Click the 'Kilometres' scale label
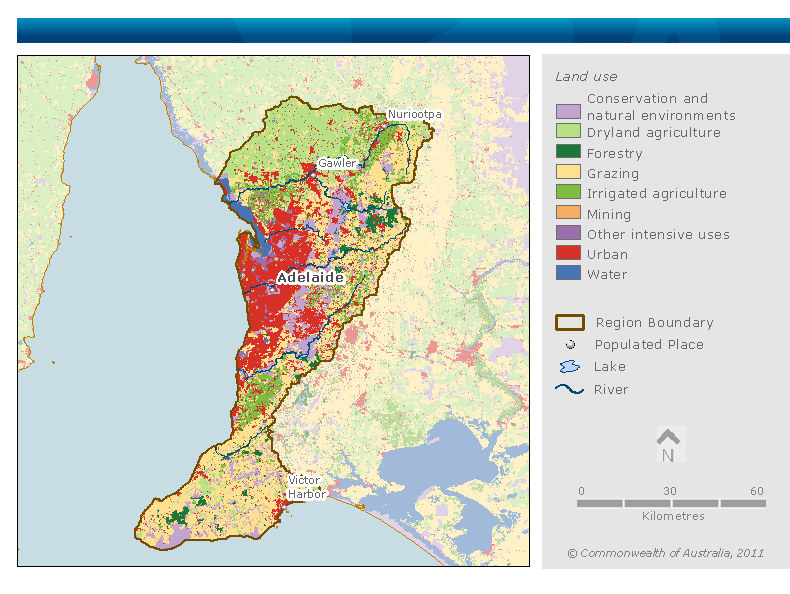Screen dimensions: 790x594 (x=673, y=516)
